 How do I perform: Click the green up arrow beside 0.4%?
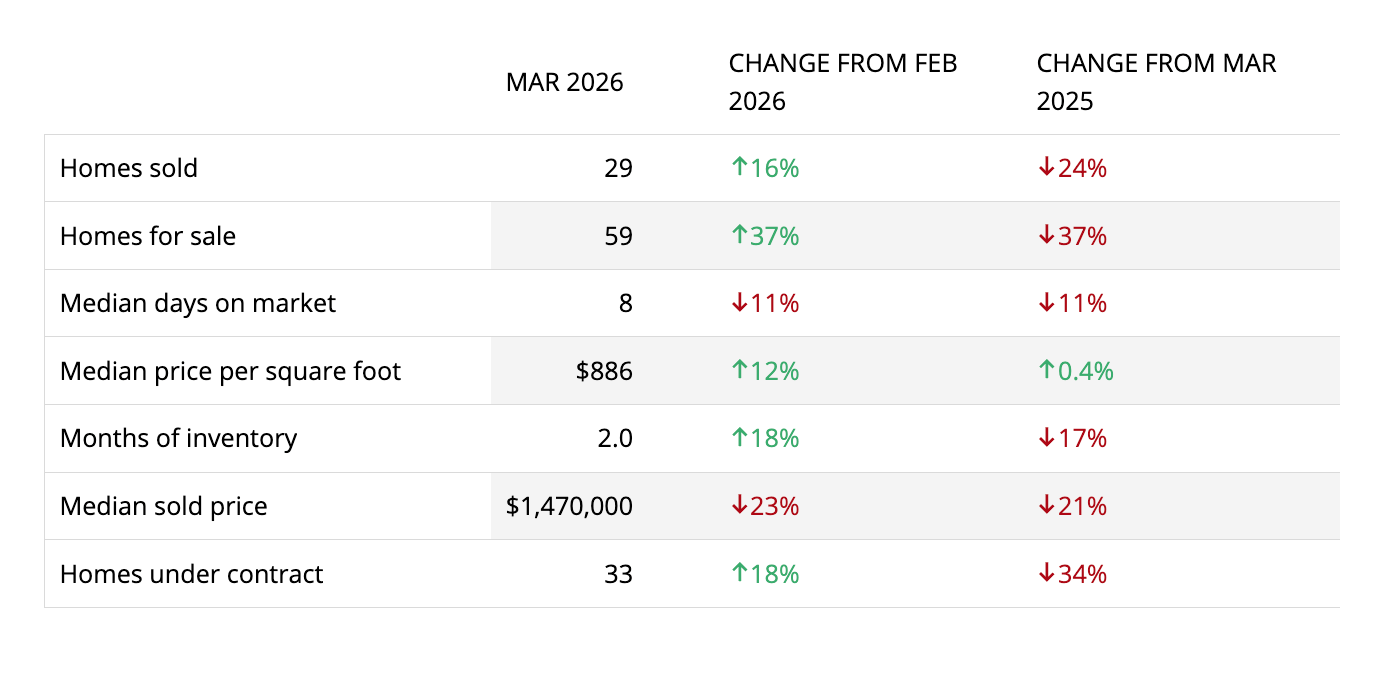click(1047, 371)
